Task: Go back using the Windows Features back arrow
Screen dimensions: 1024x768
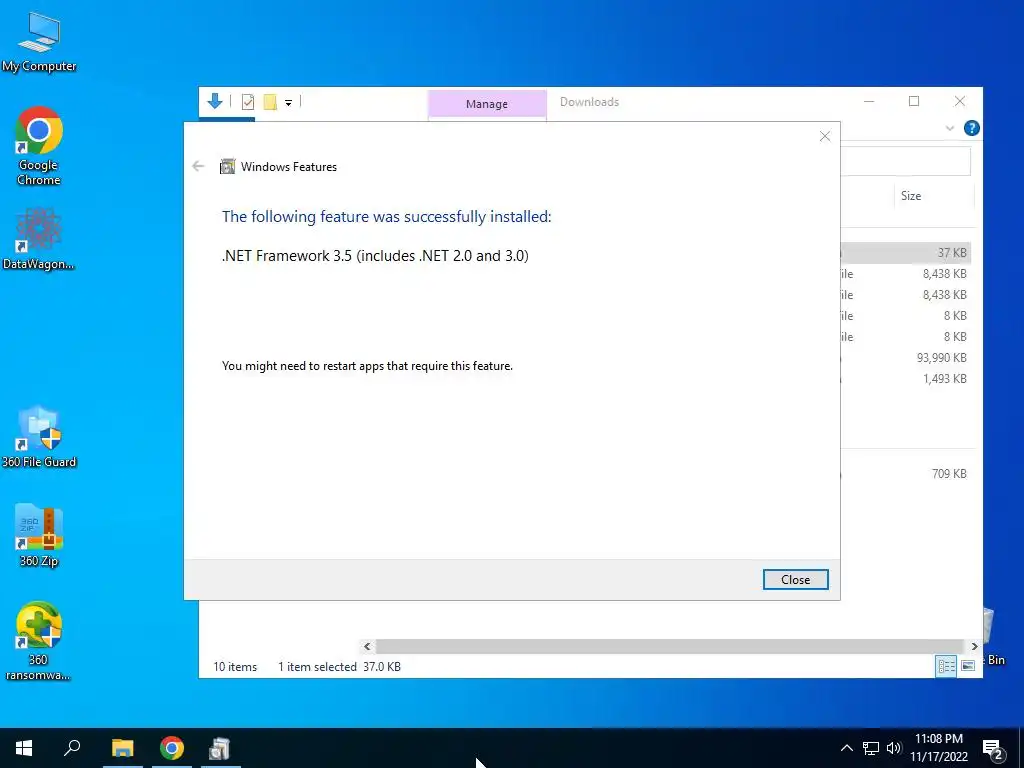Action: point(199,167)
